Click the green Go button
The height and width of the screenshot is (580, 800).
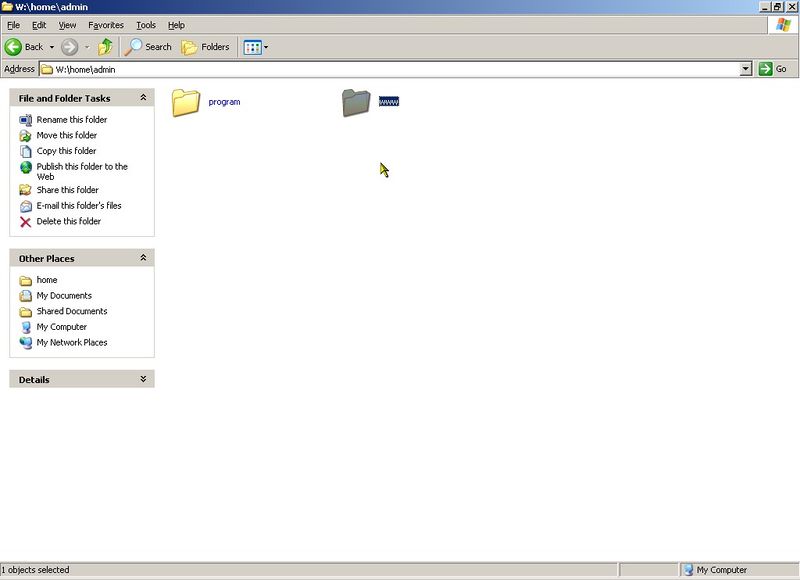pos(772,69)
